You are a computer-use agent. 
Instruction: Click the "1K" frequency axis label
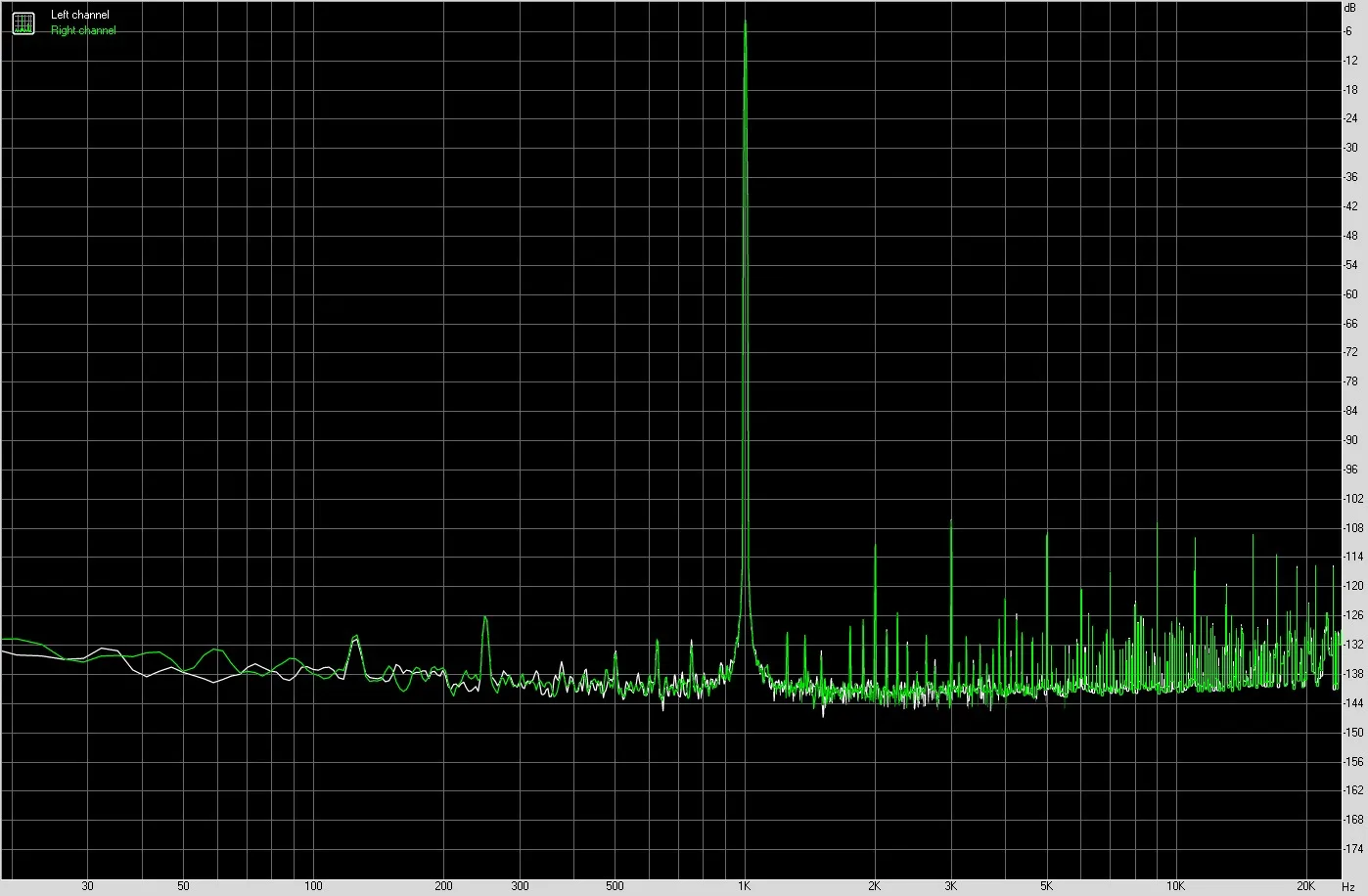745,886
